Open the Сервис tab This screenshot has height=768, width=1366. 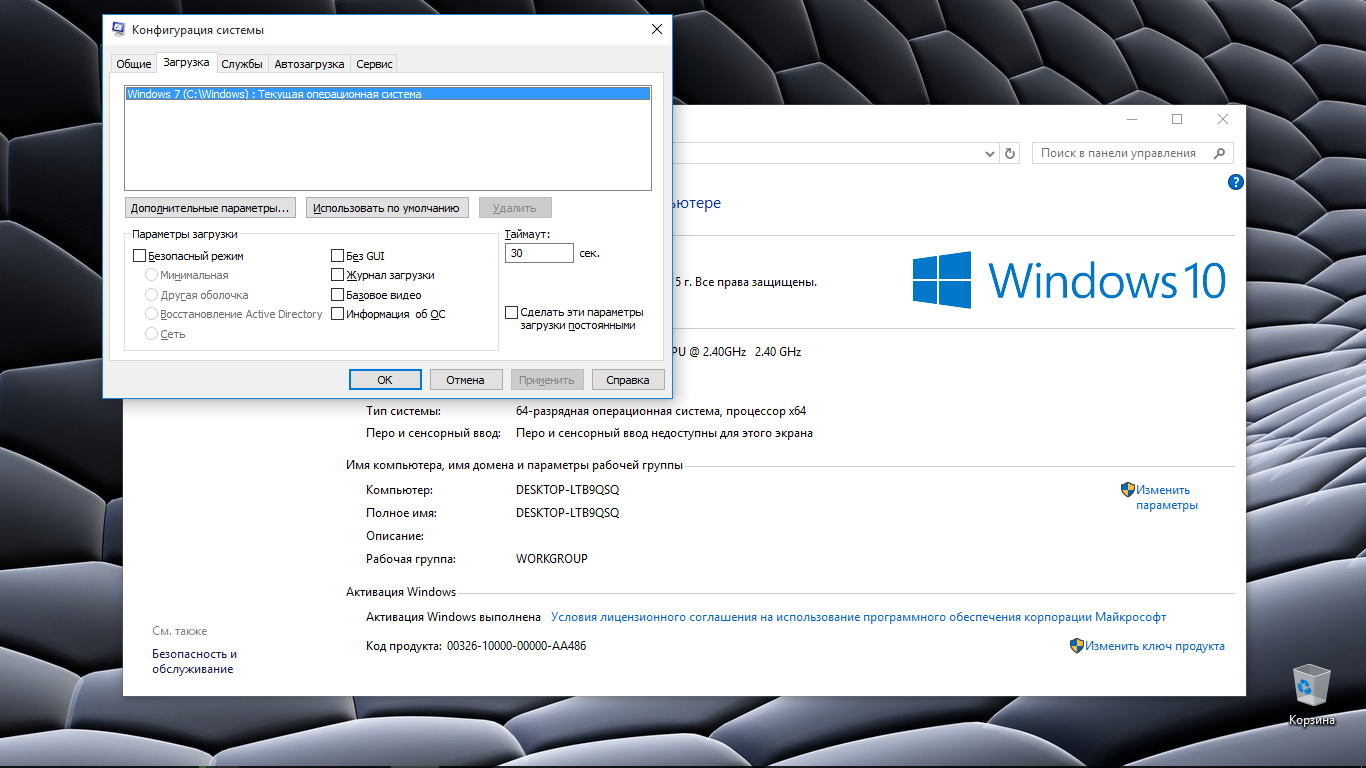375,64
